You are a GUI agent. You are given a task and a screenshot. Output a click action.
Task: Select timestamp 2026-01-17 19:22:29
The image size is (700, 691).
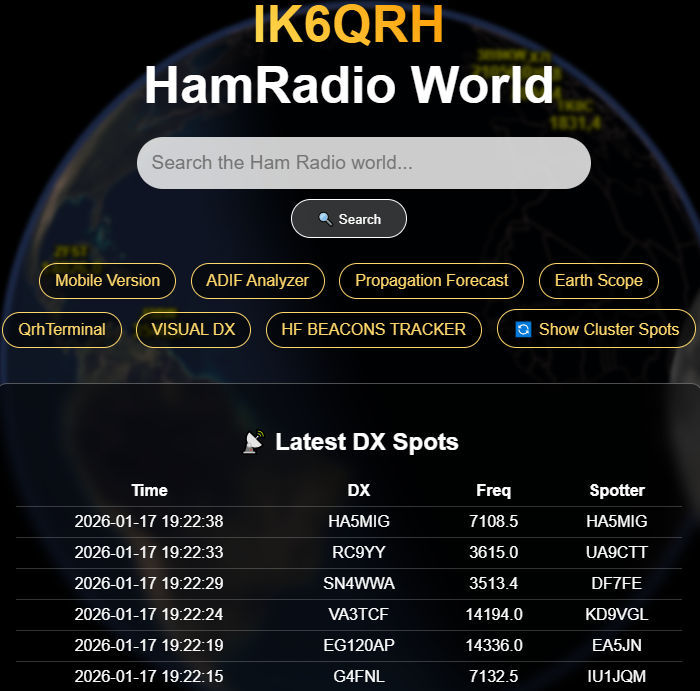pyautogui.click(x=149, y=583)
